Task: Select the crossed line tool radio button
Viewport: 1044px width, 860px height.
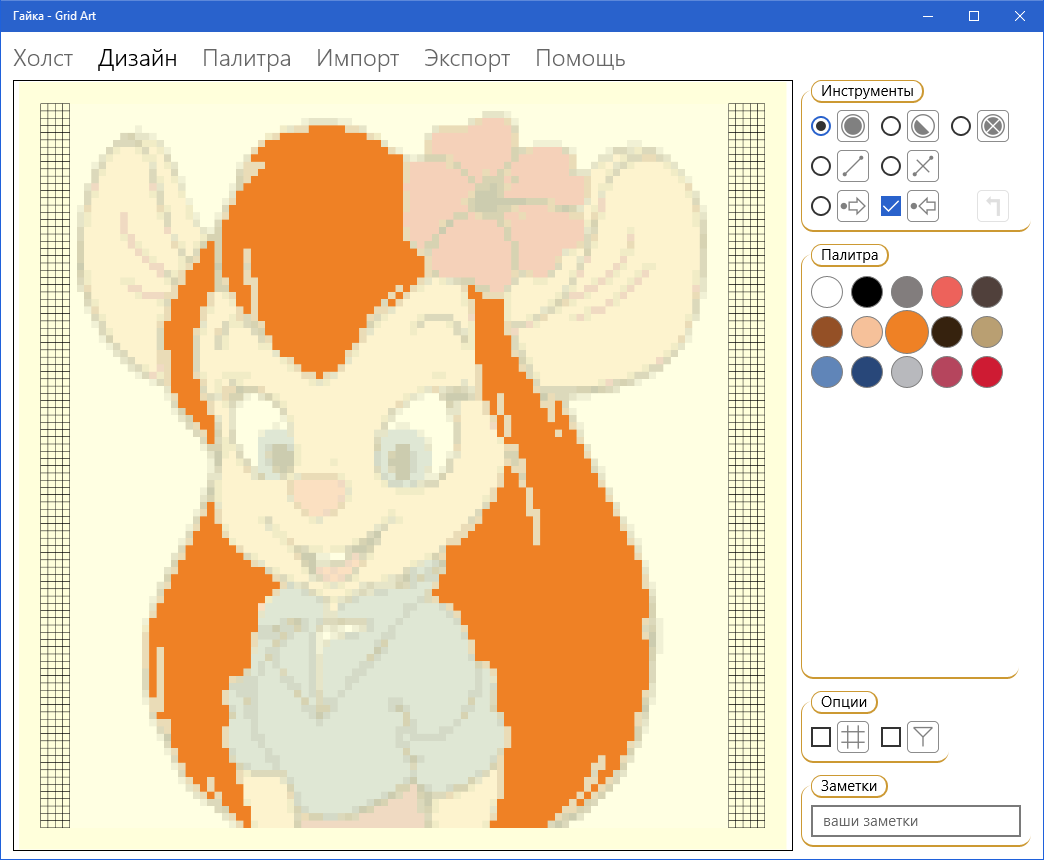Action: 891,166
